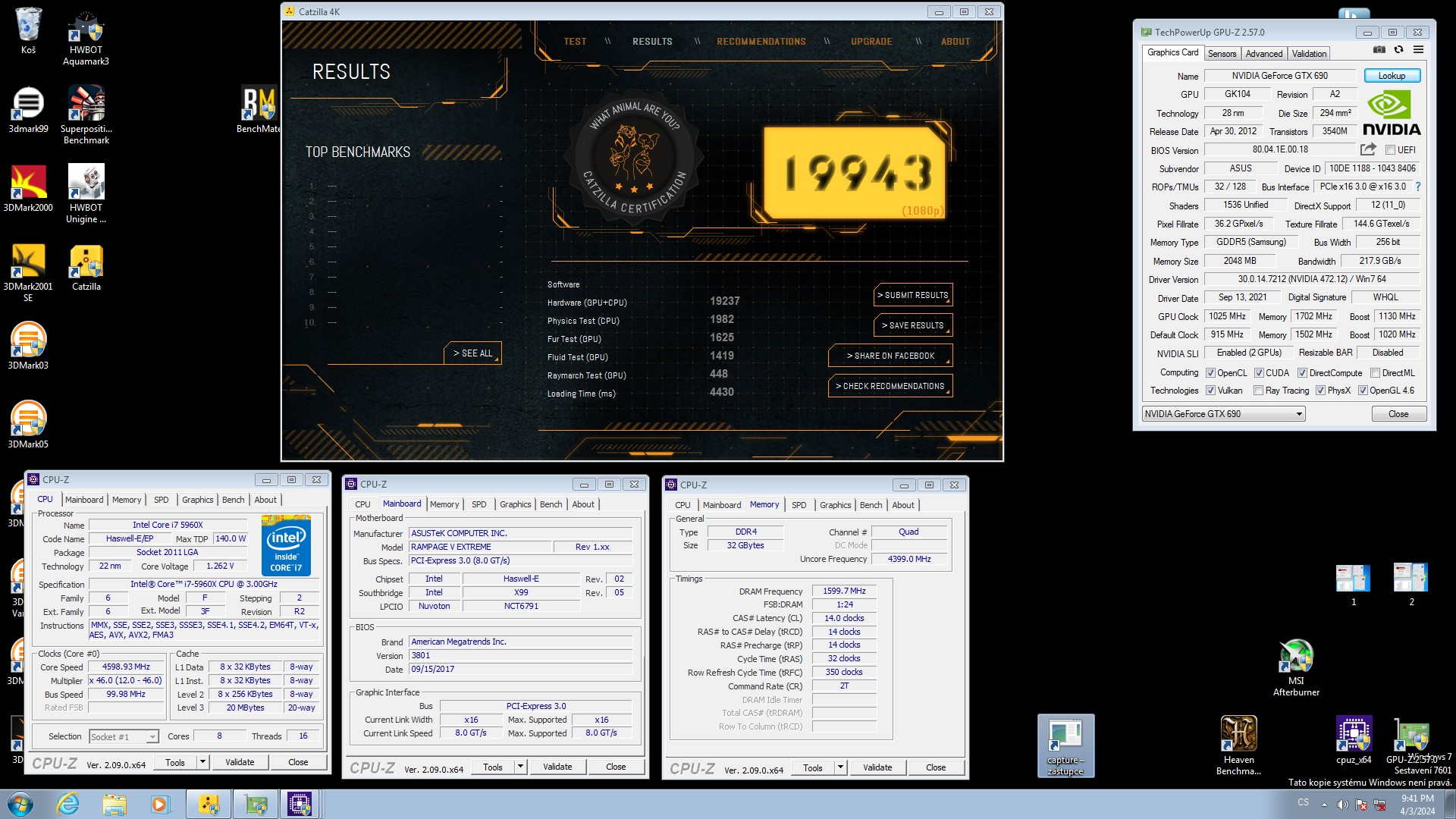Open GPU-Z hamburger menu icon
Screen dimensions: 1456x819
[x=1418, y=50]
